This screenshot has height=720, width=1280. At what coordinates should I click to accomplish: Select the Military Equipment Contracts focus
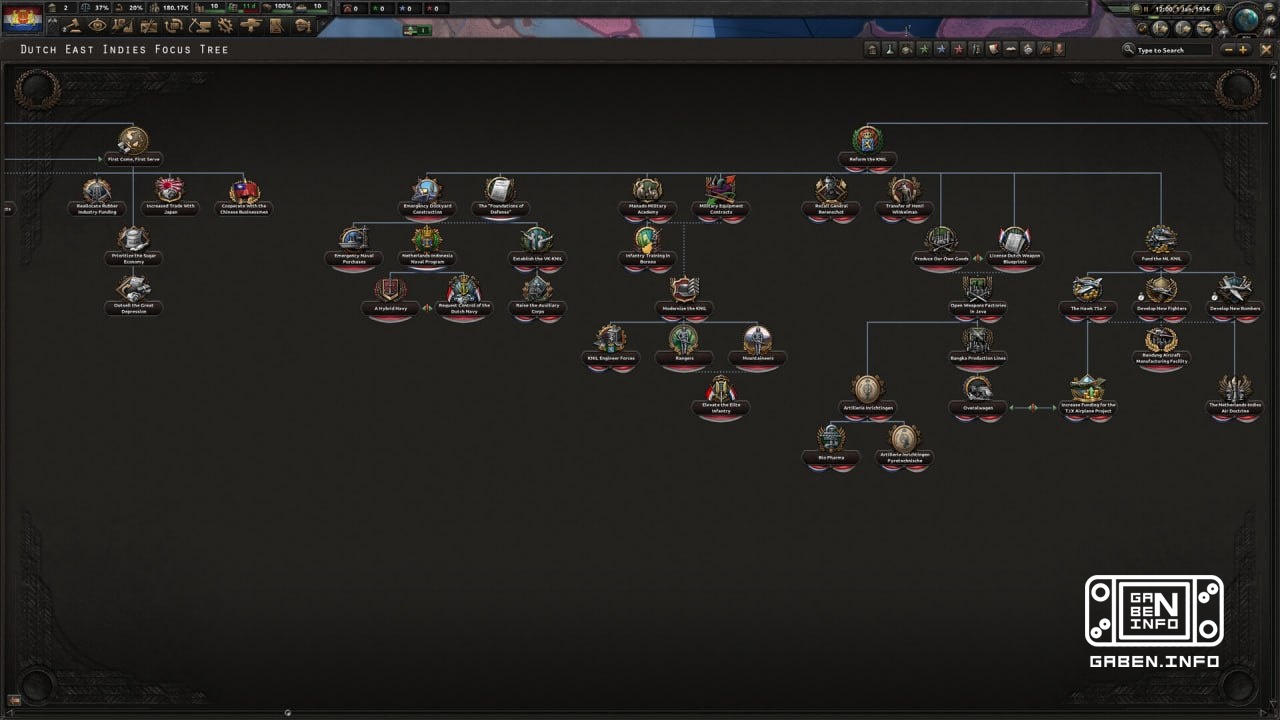pos(721,197)
